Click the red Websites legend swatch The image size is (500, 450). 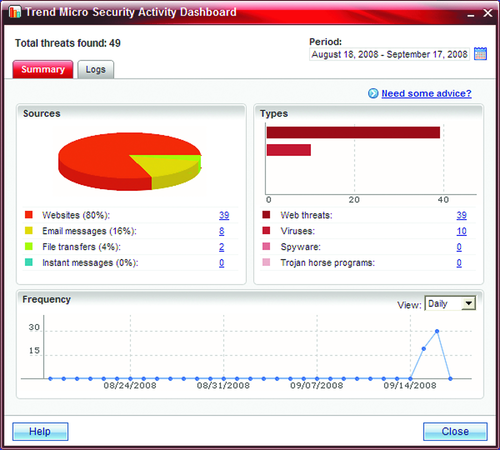pos(29,215)
